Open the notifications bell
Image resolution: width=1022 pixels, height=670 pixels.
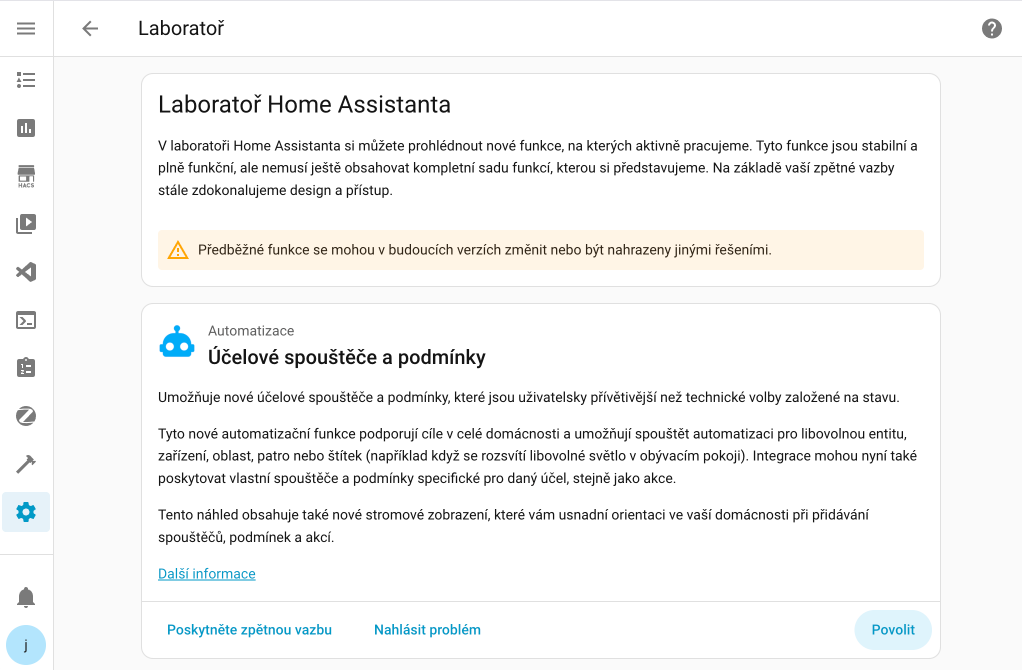pos(25,595)
